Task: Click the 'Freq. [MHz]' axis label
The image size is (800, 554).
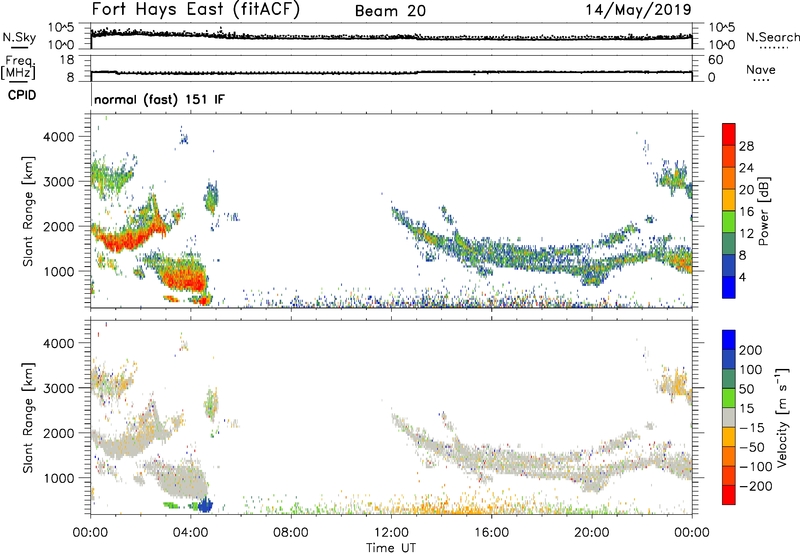Action: pyautogui.click(x=19, y=68)
